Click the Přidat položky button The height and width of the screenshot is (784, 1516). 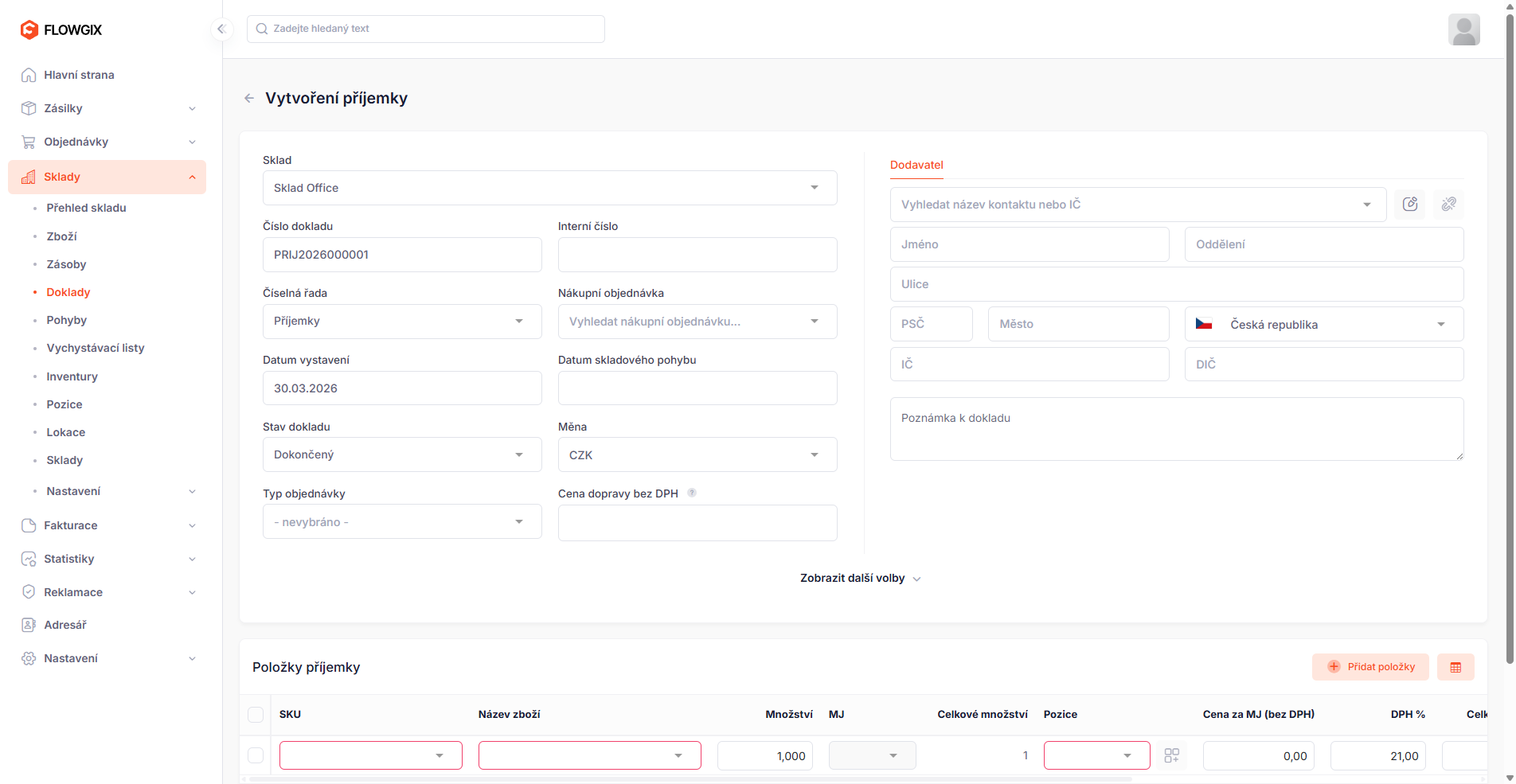[x=1370, y=667]
